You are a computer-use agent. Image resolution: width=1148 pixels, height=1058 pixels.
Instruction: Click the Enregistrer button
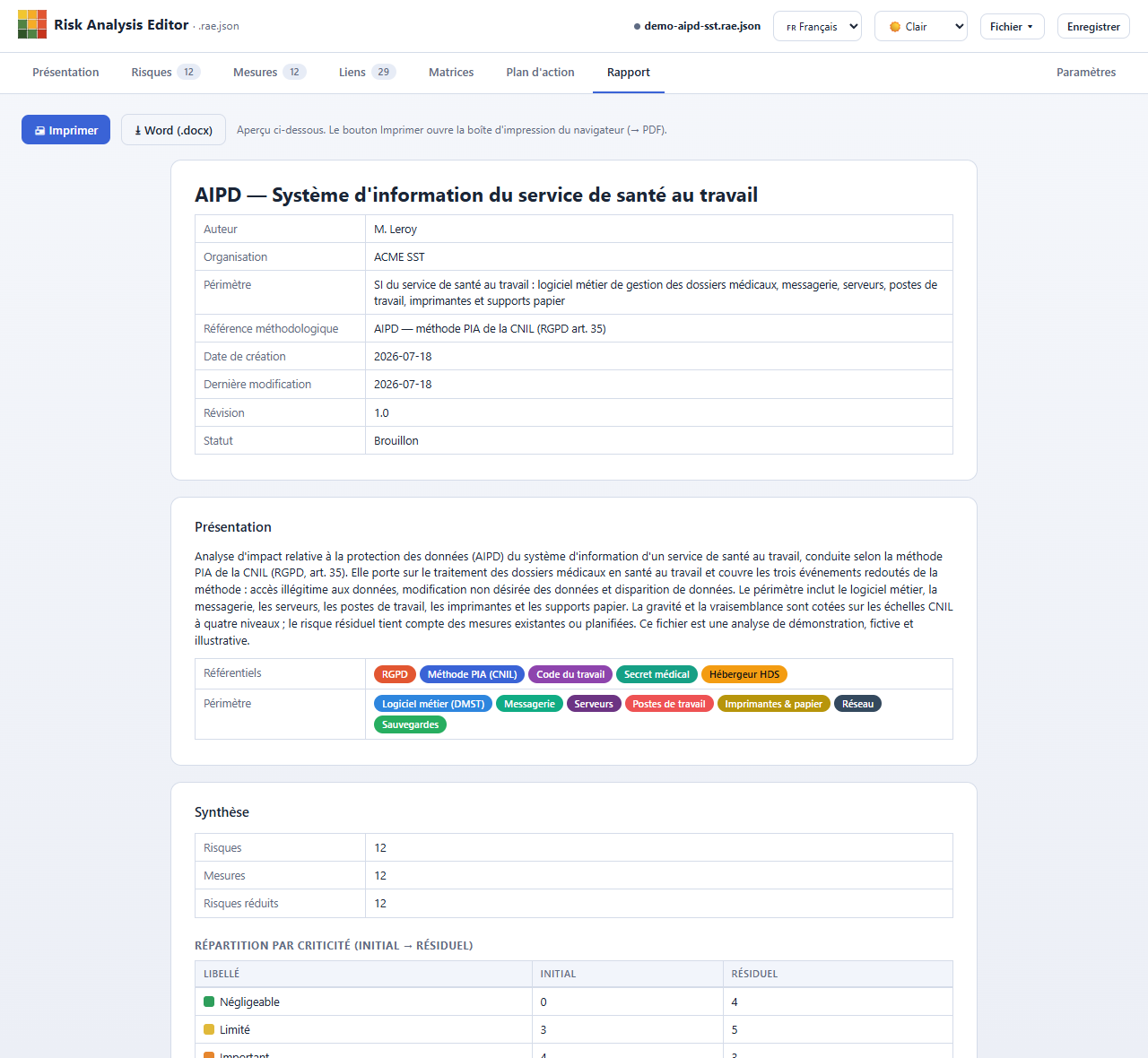point(1093,26)
